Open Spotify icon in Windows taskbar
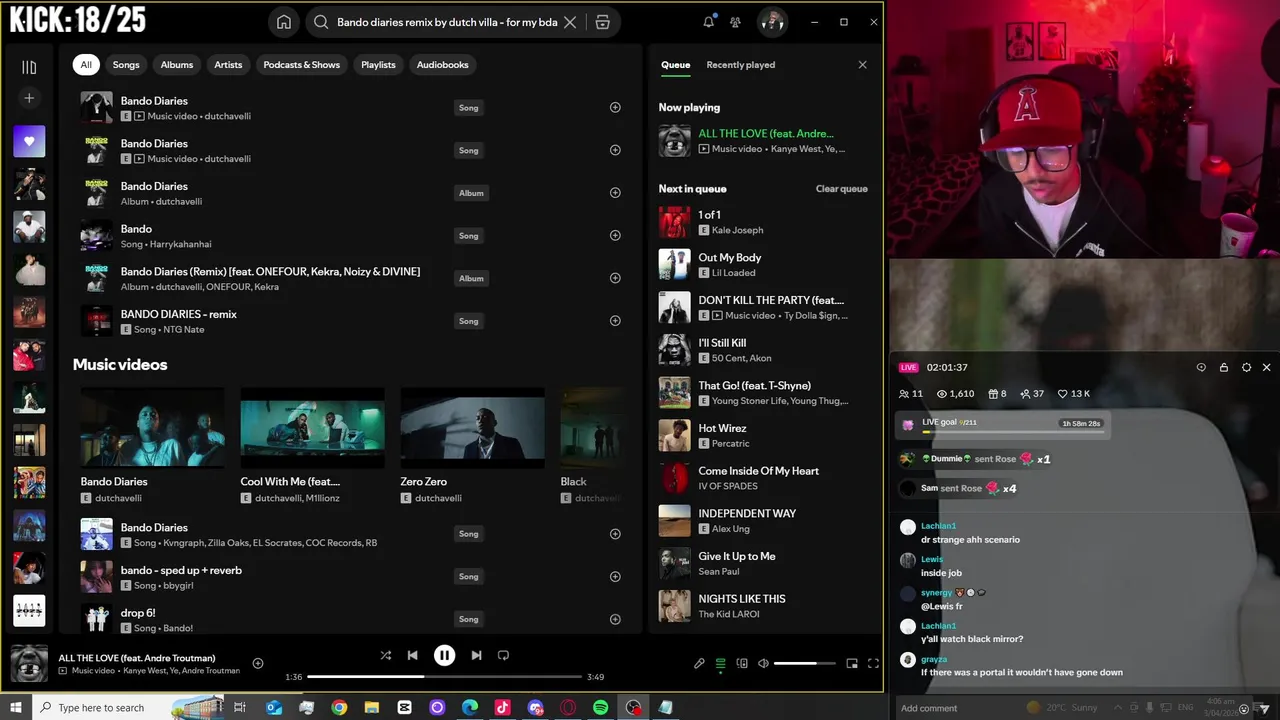The width and height of the screenshot is (1280, 720). [x=600, y=707]
